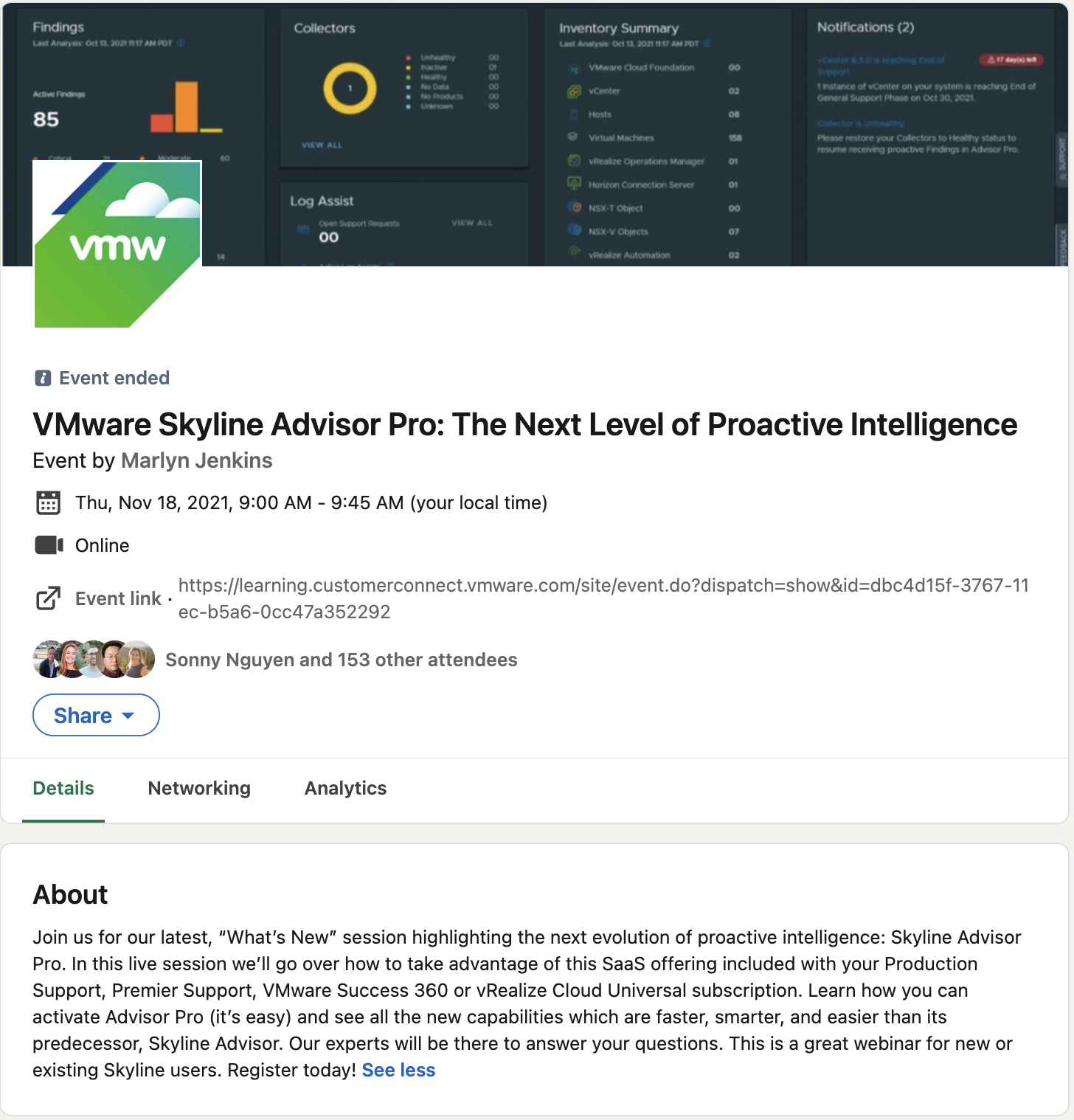The width and height of the screenshot is (1074, 1120).
Task: Click the yellow Collectors donut chart in banner
Action: [350, 89]
